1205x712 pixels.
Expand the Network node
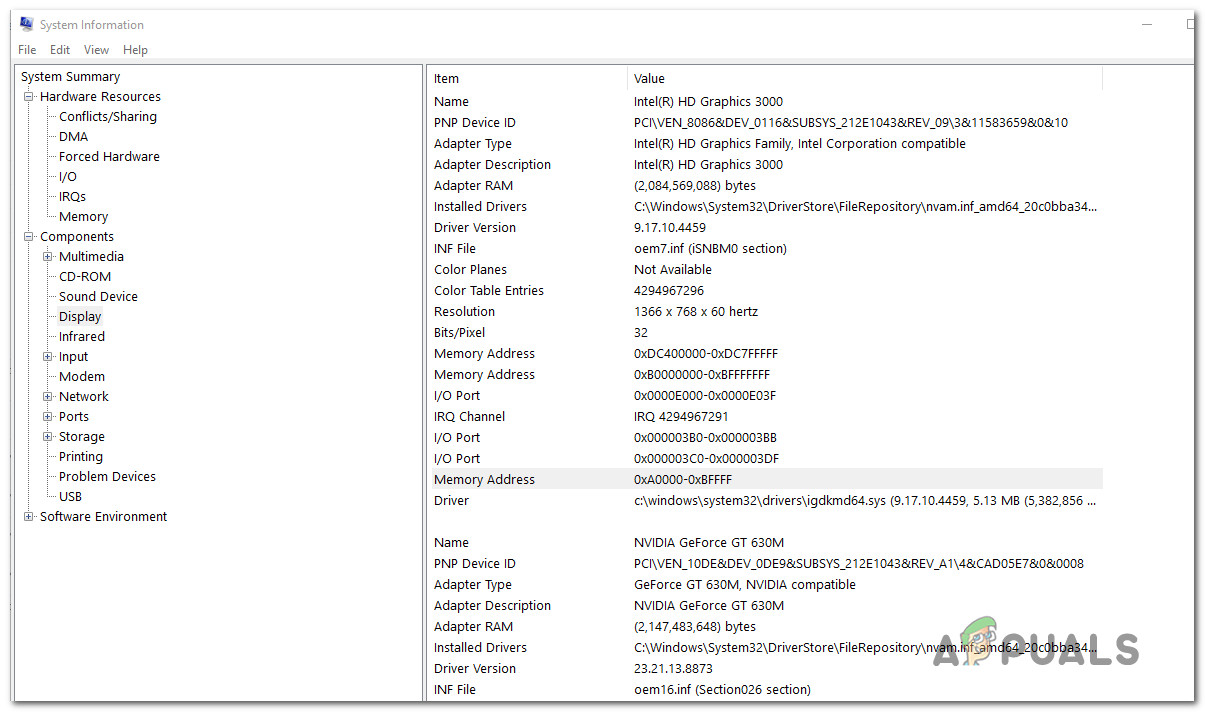pyautogui.click(x=48, y=397)
